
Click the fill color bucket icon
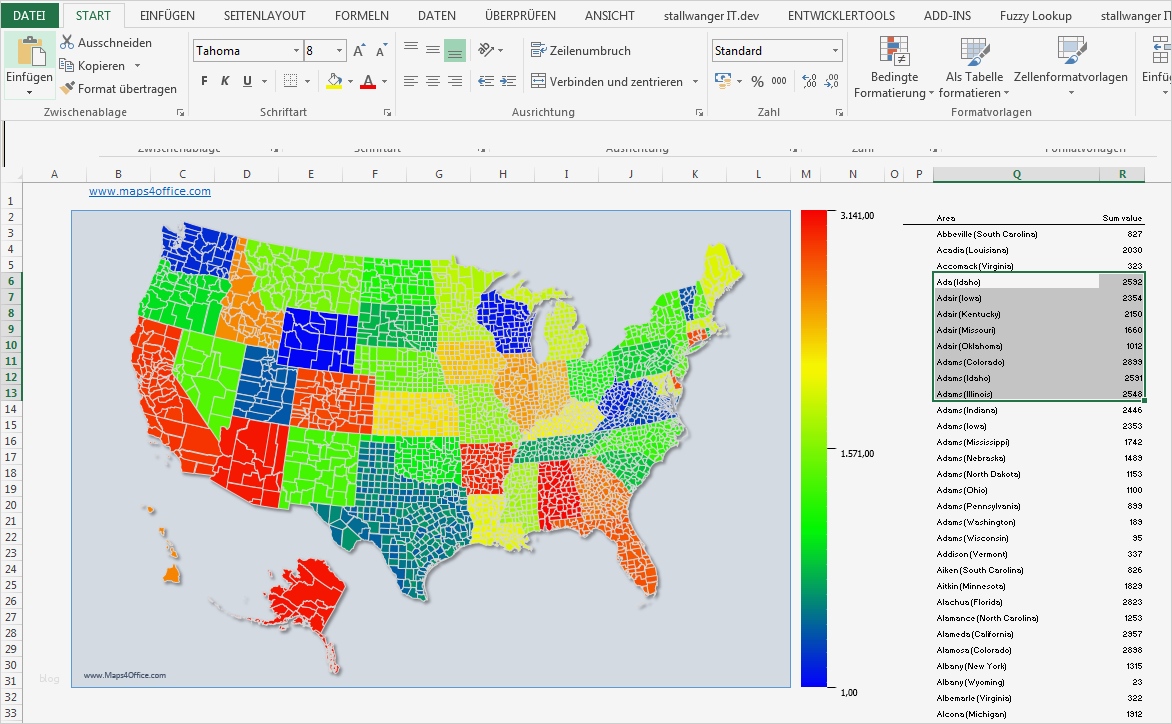[x=334, y=82]
